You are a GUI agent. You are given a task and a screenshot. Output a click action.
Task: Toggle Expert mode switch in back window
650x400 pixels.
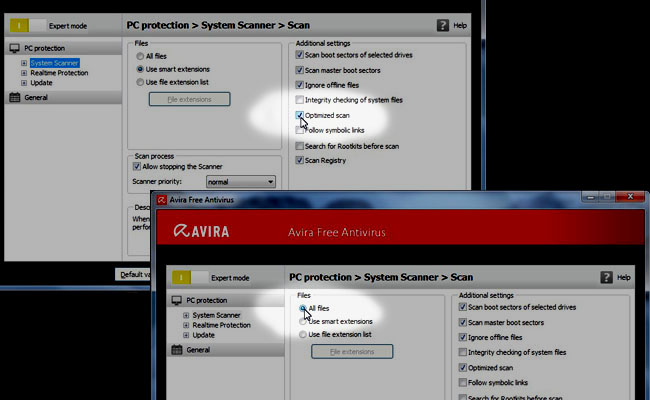click(x=27, y=26)
